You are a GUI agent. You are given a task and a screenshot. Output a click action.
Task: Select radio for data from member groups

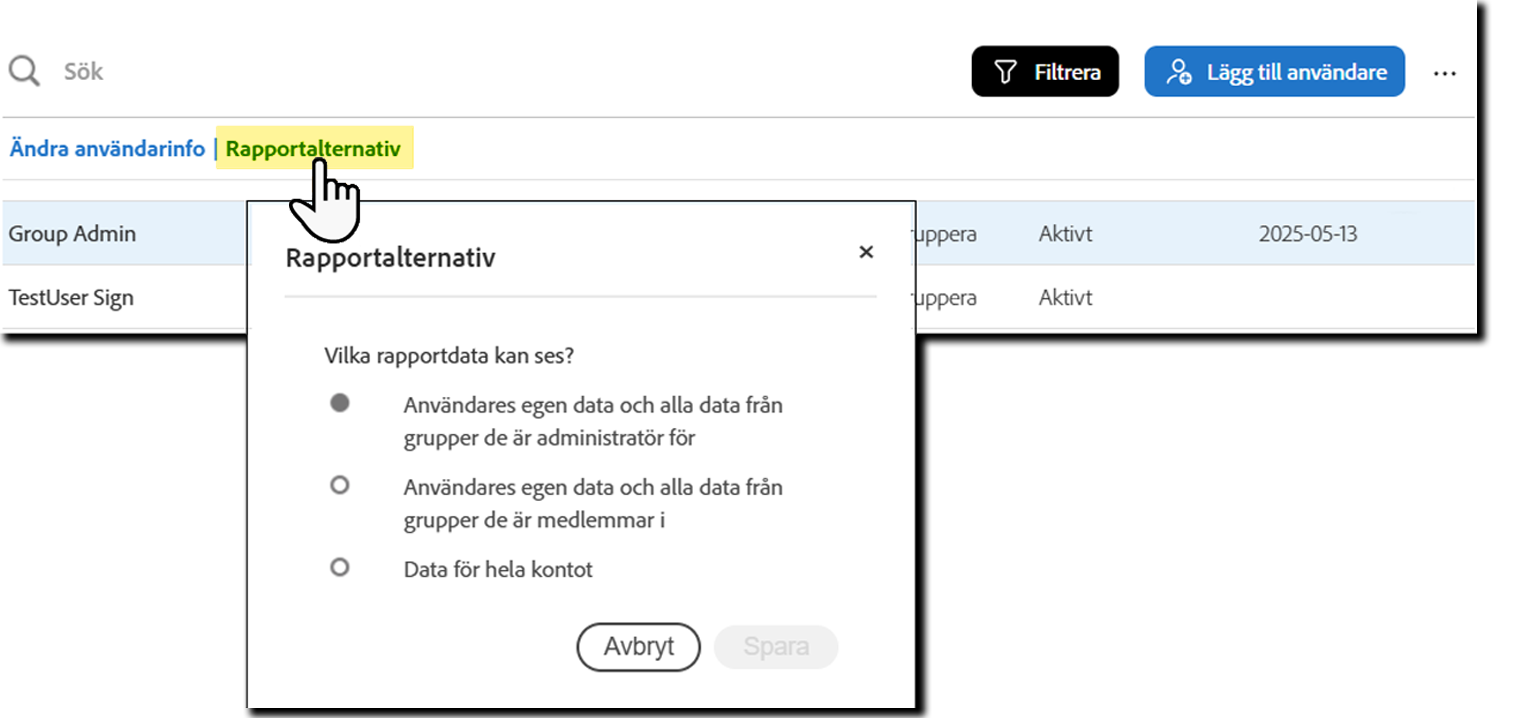coord(339,485)
